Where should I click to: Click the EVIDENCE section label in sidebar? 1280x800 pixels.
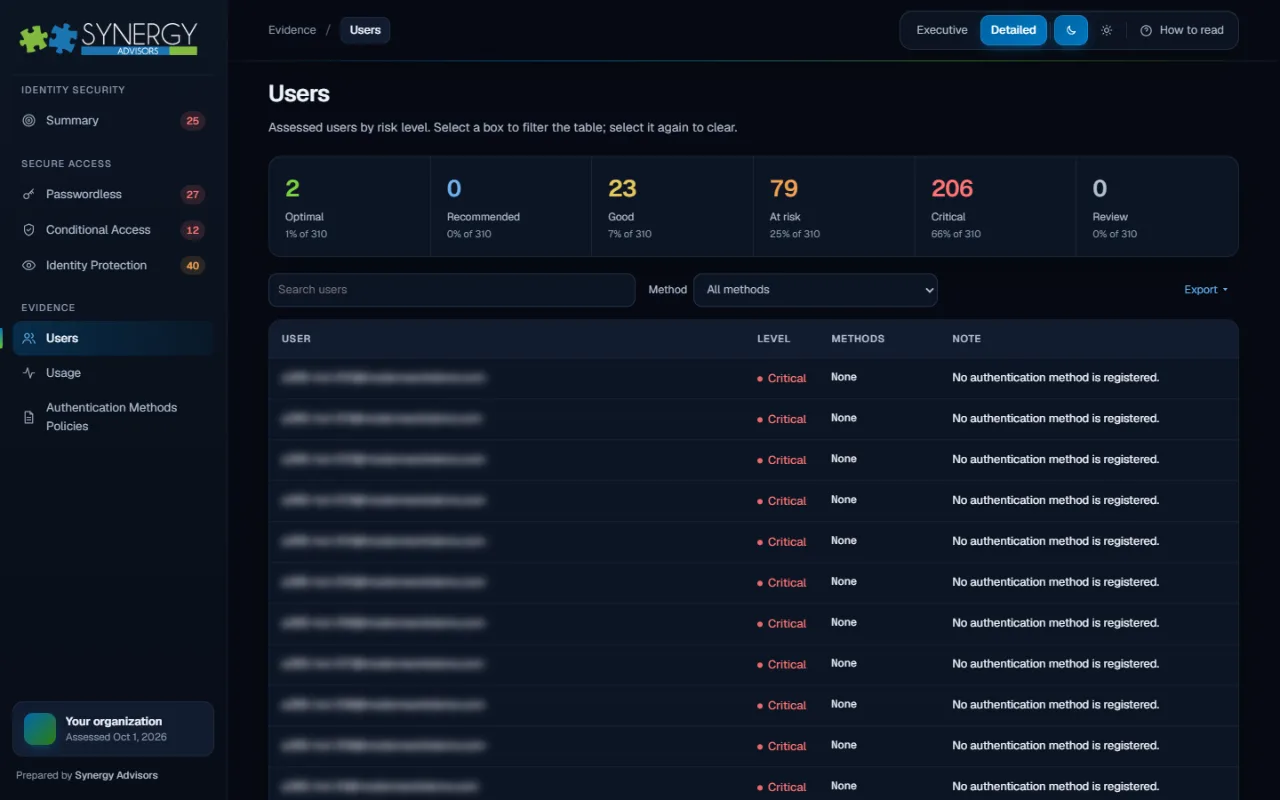(x=48, y=308)
